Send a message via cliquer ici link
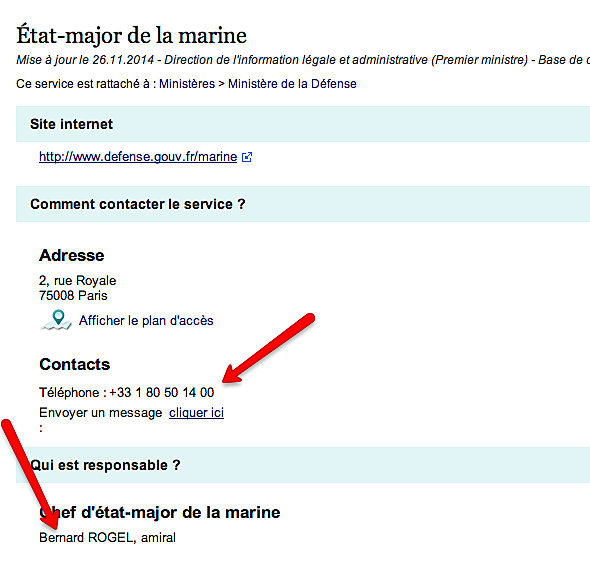The height and width of the screenshot is (566, 590). pos(196,413)
